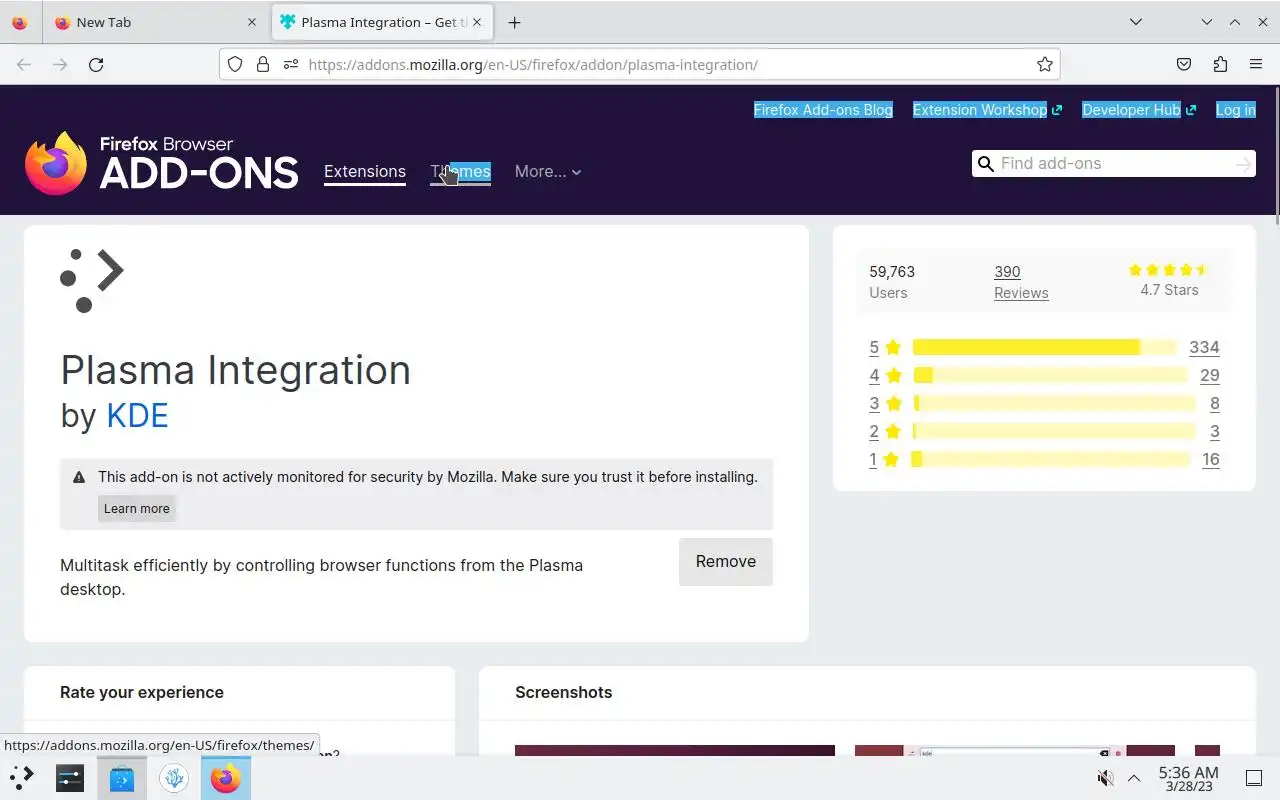Screen dimensions: 1280x800
Task: Click the search magnifier icon
Action: point(986,163)
